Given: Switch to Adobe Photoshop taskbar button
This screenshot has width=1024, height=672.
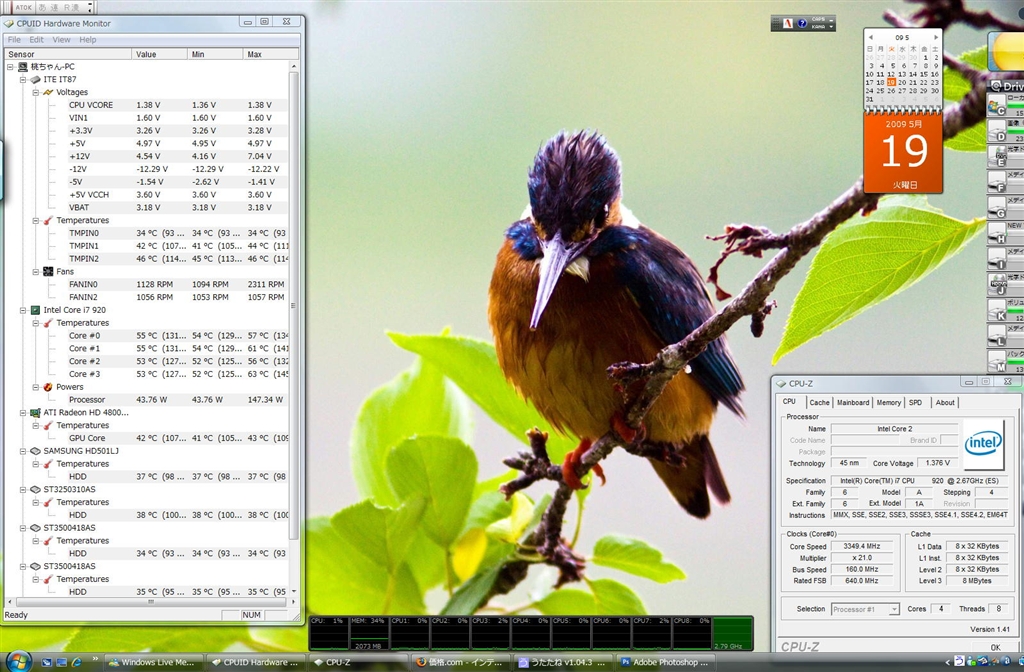Looking at the screenshot, I should pos(667,662).
